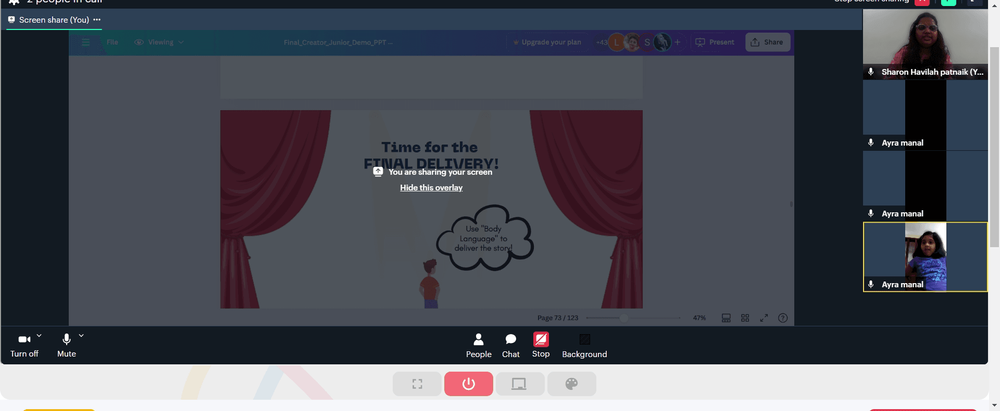End the call with the red power button

469,384
